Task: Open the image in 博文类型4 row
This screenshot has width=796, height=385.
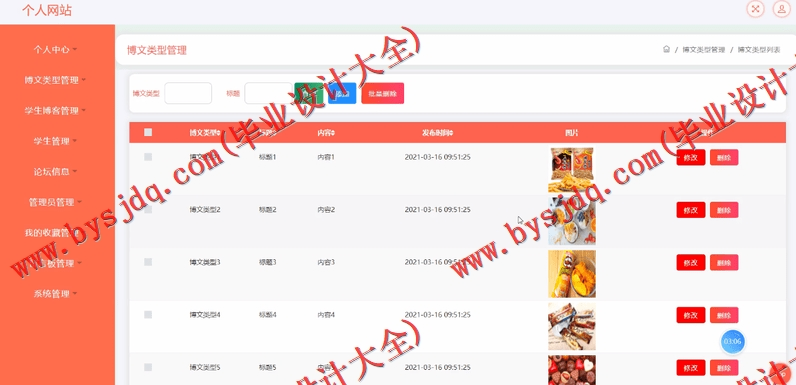Action: click(x=572, y=326)
